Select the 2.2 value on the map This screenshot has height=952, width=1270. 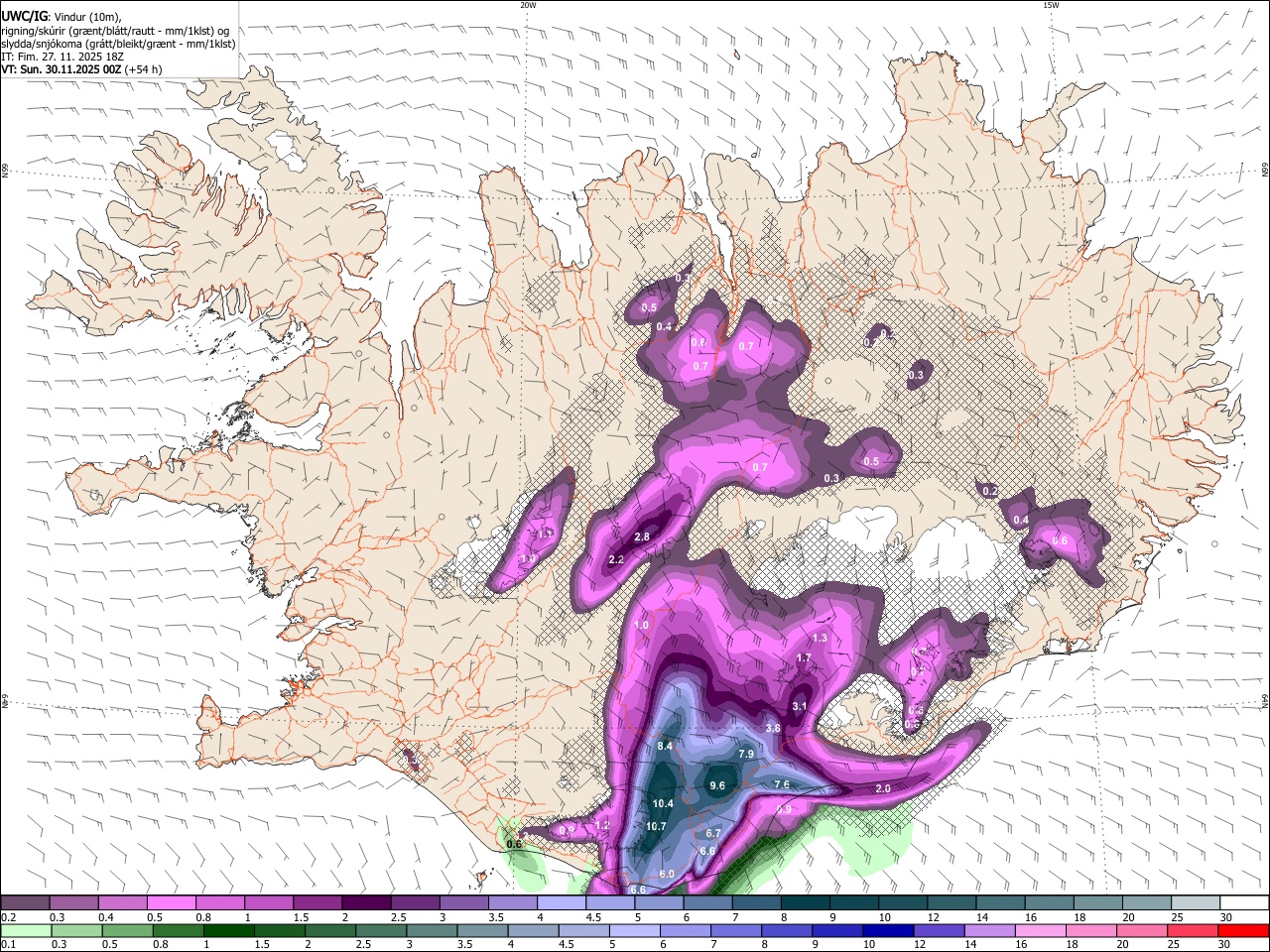tap(616, 559)
